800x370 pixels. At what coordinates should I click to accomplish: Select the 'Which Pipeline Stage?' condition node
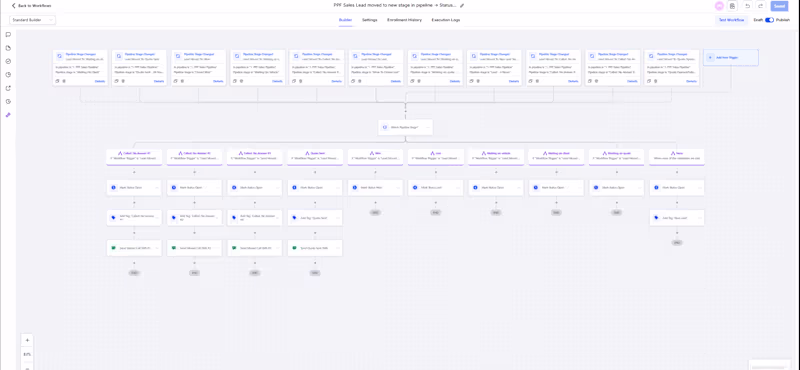(406, 127)
